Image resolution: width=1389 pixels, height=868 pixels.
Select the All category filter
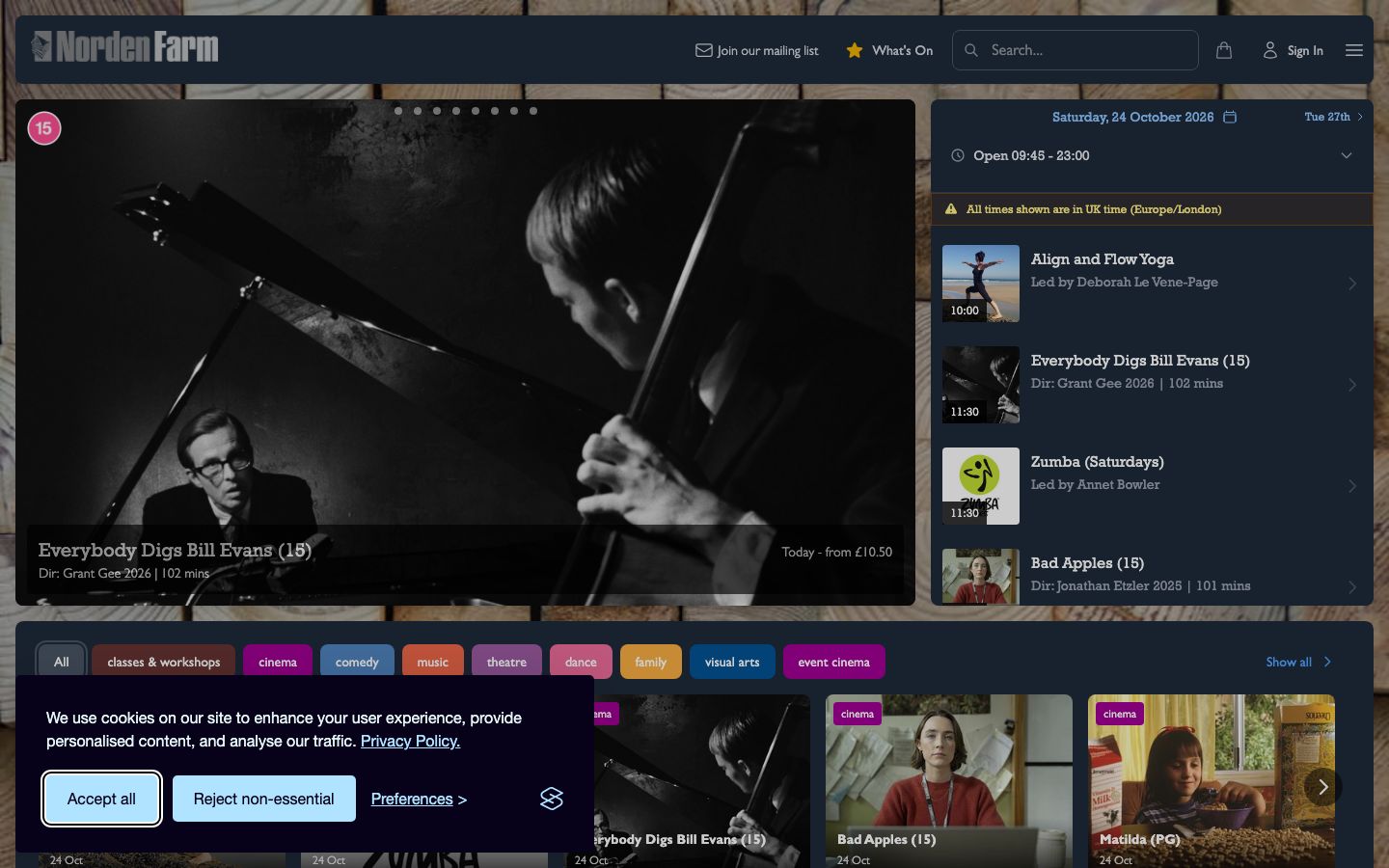pyautogui.click(x=62, y=662)
